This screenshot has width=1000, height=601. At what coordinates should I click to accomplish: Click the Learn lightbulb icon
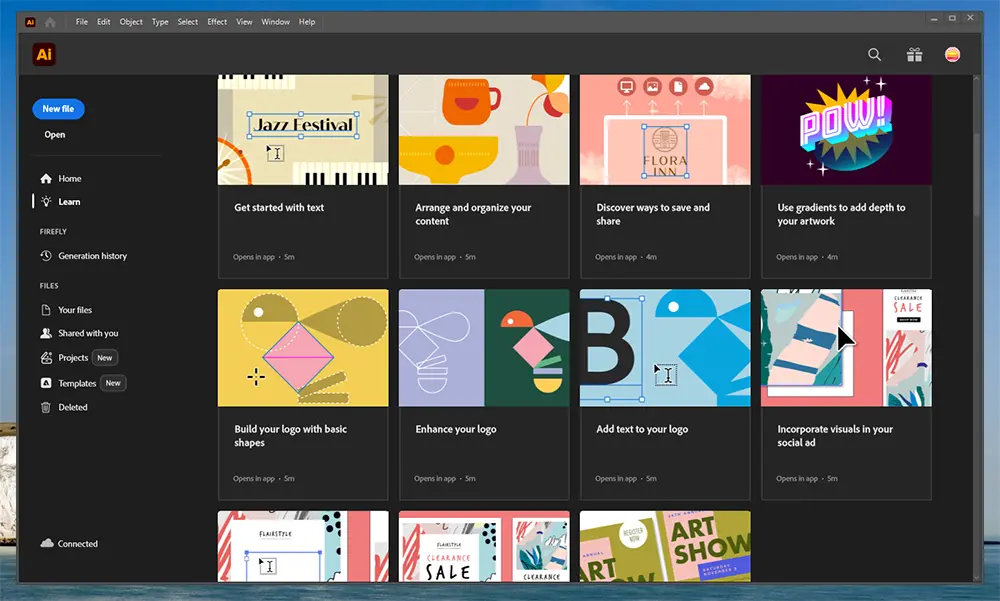click(46, 202)
